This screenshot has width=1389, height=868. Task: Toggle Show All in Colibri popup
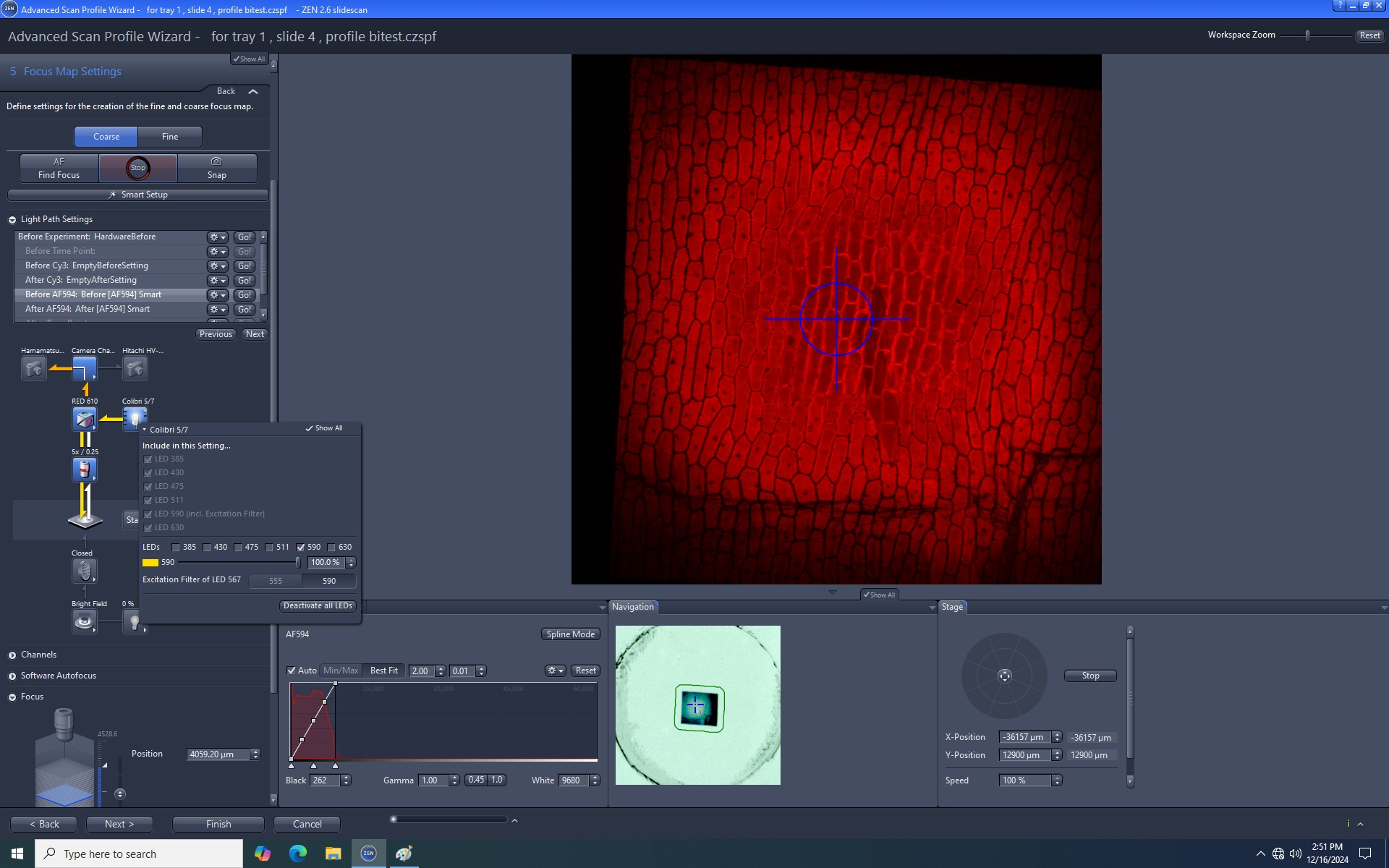(x=323, y=428)
